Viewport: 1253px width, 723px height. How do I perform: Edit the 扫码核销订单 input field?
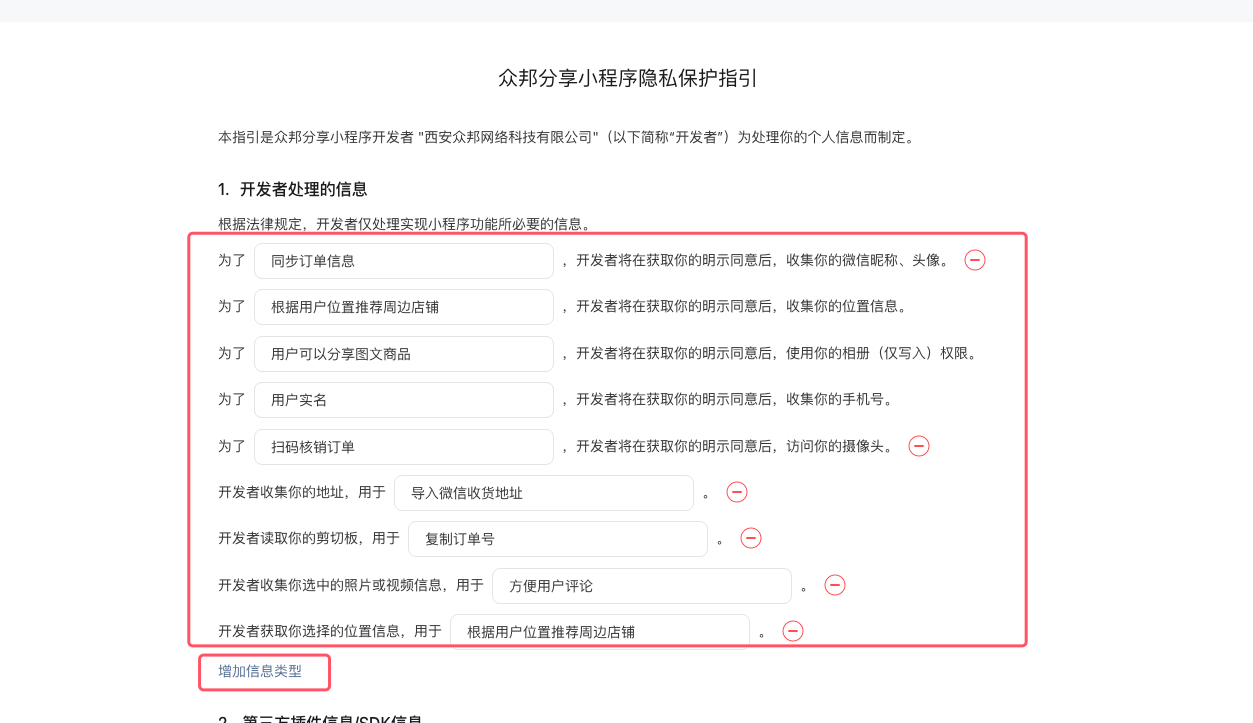tap(404, 447)
